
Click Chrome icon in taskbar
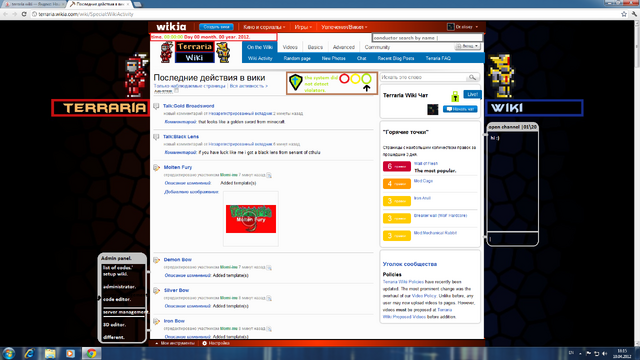tap(91, 353)
